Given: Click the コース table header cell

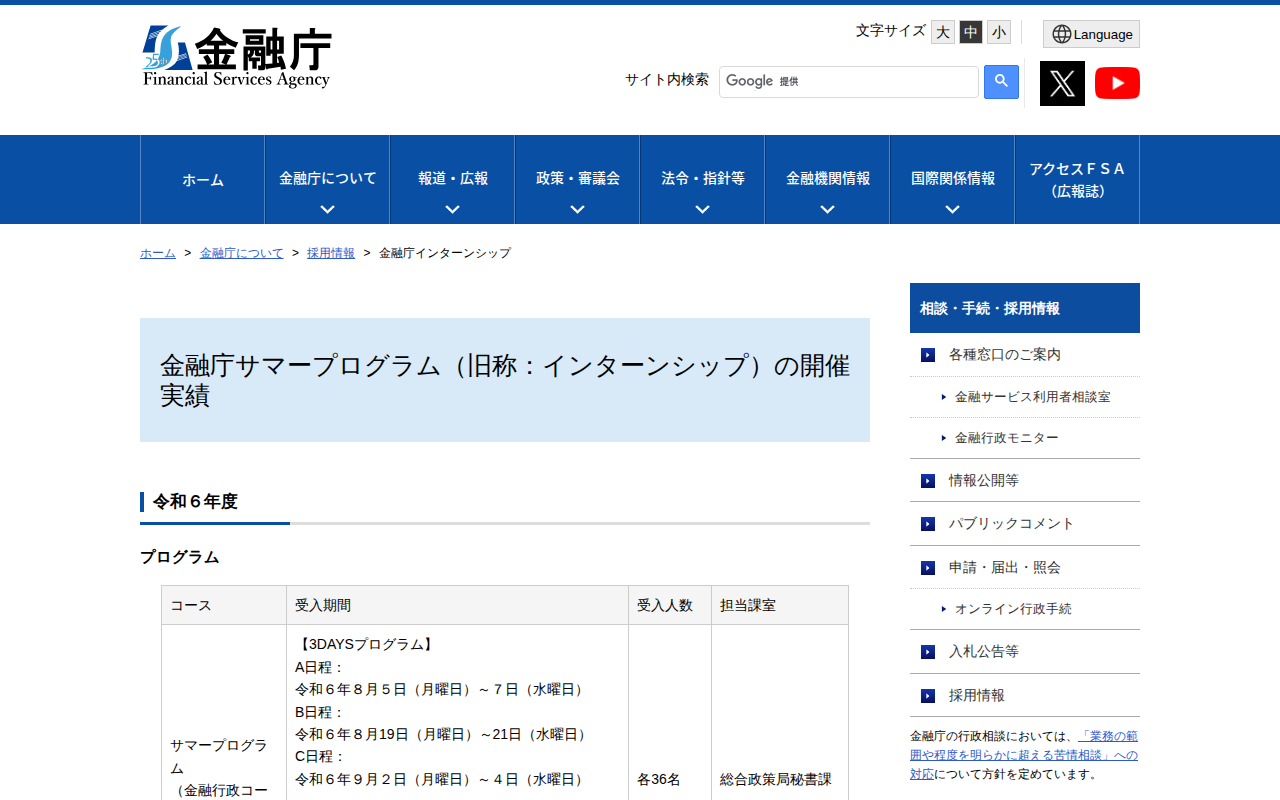Looking at the screenshot, I should (x=224, y=605).
